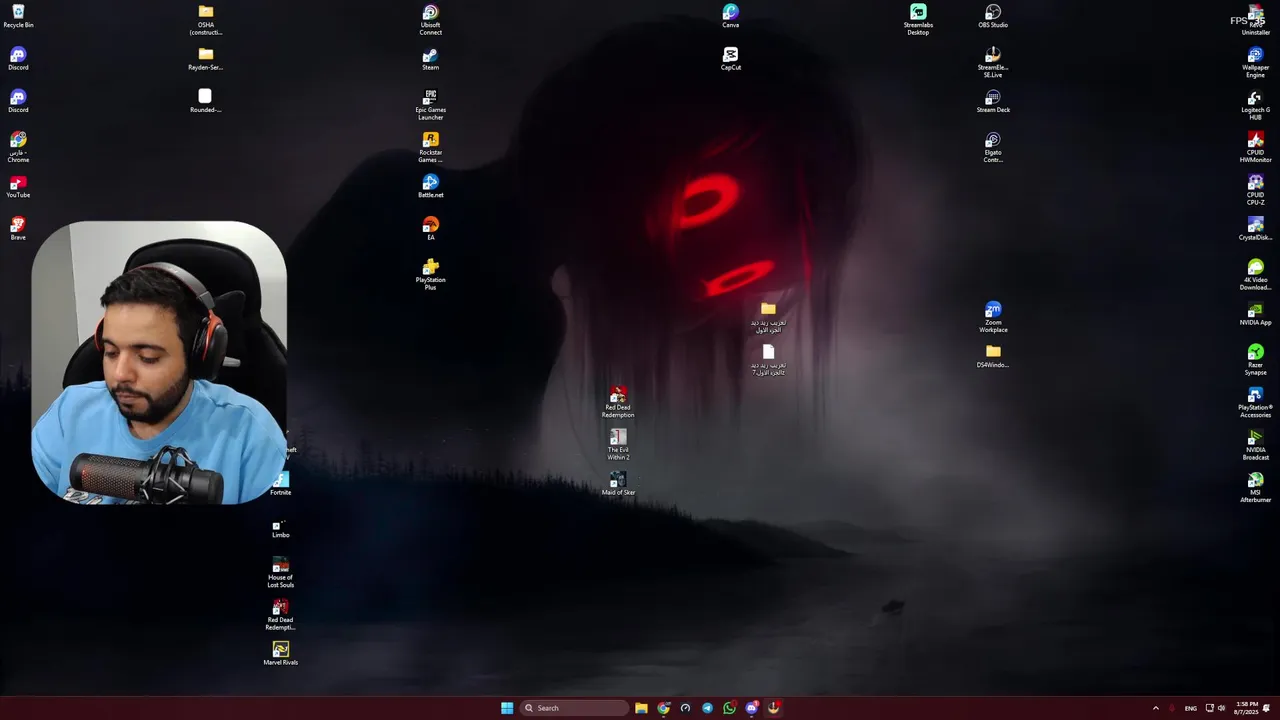1280x720 pixels.
Task: Select the Stream Deck shortcut
Action: tap(993, 101)
